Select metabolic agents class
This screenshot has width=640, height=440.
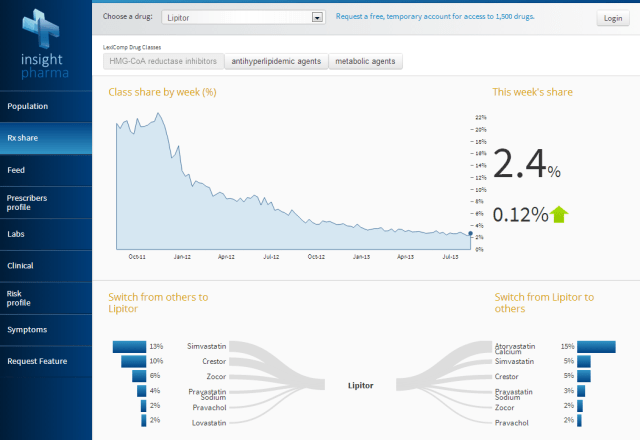(x=365, y=61)
